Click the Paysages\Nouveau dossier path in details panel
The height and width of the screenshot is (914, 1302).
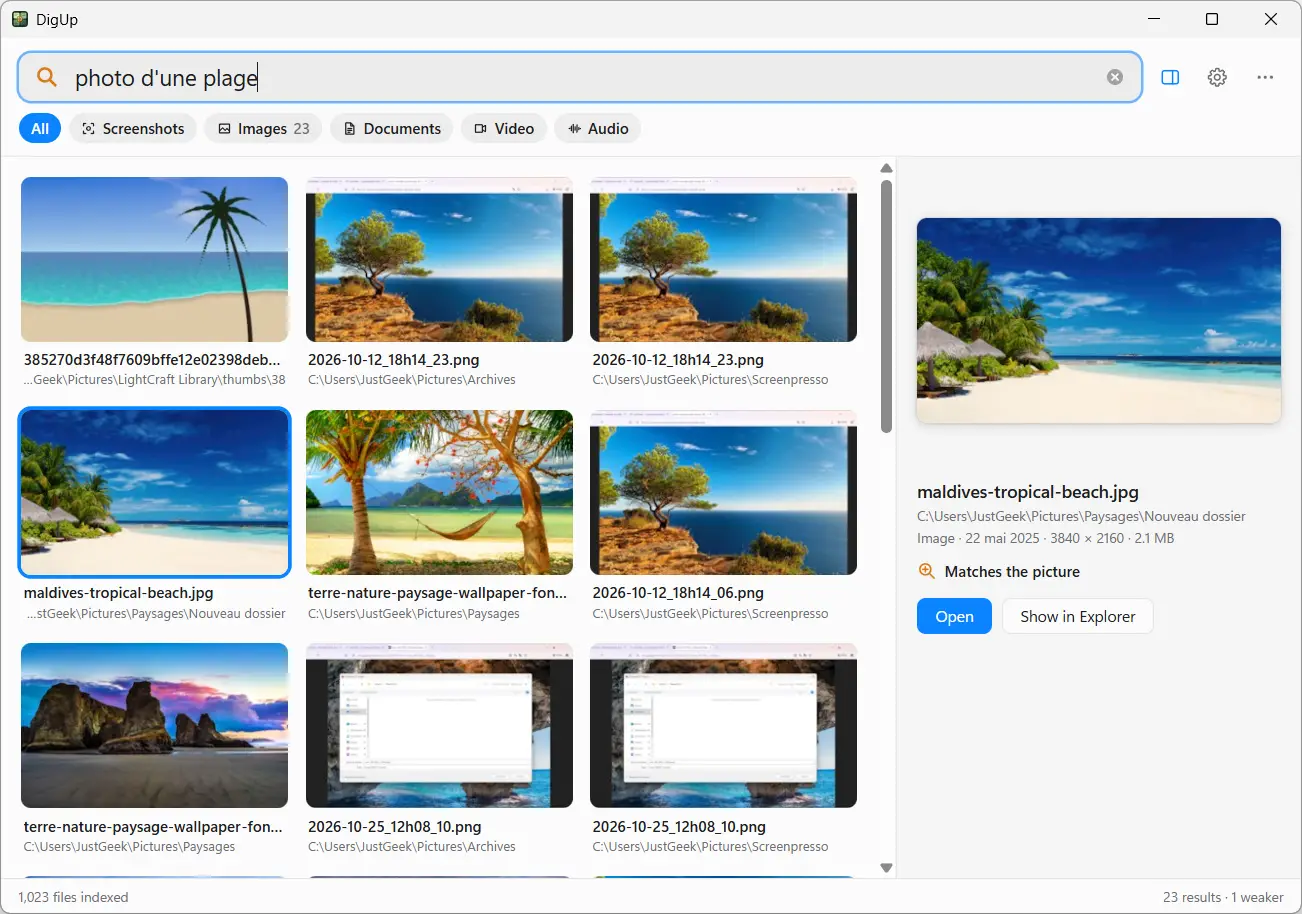point(1081,517)
